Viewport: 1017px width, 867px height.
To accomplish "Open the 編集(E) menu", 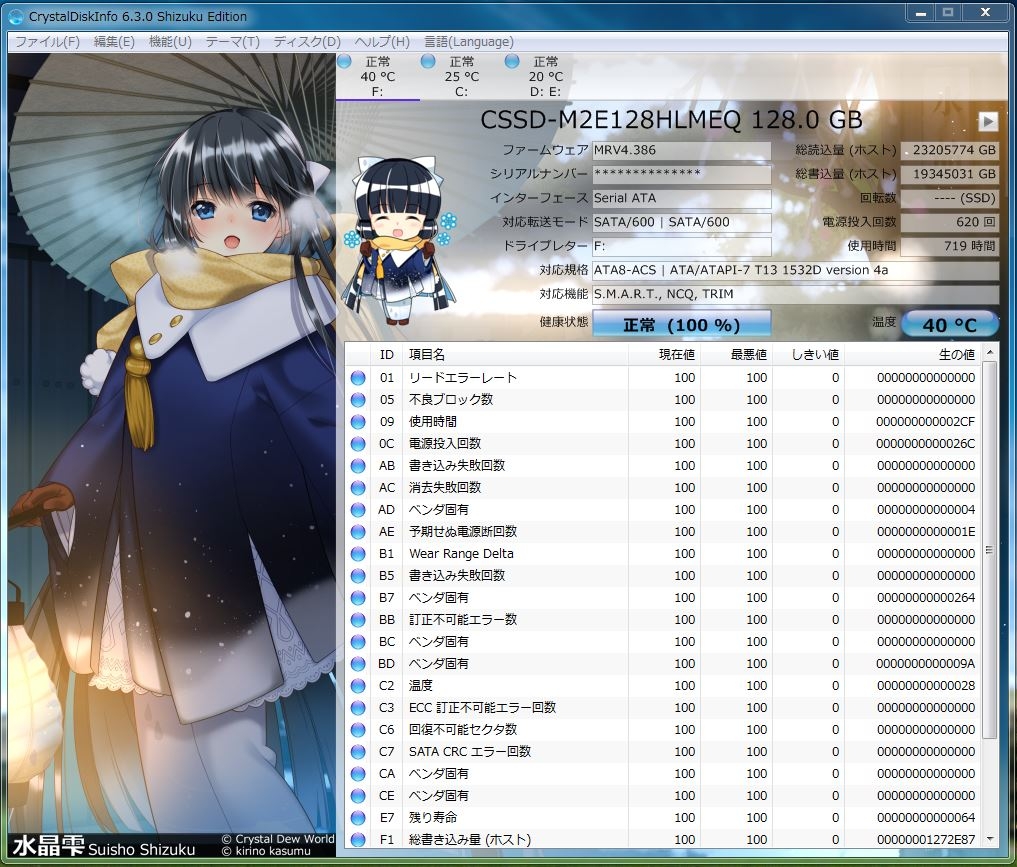I will coord(114,42).
